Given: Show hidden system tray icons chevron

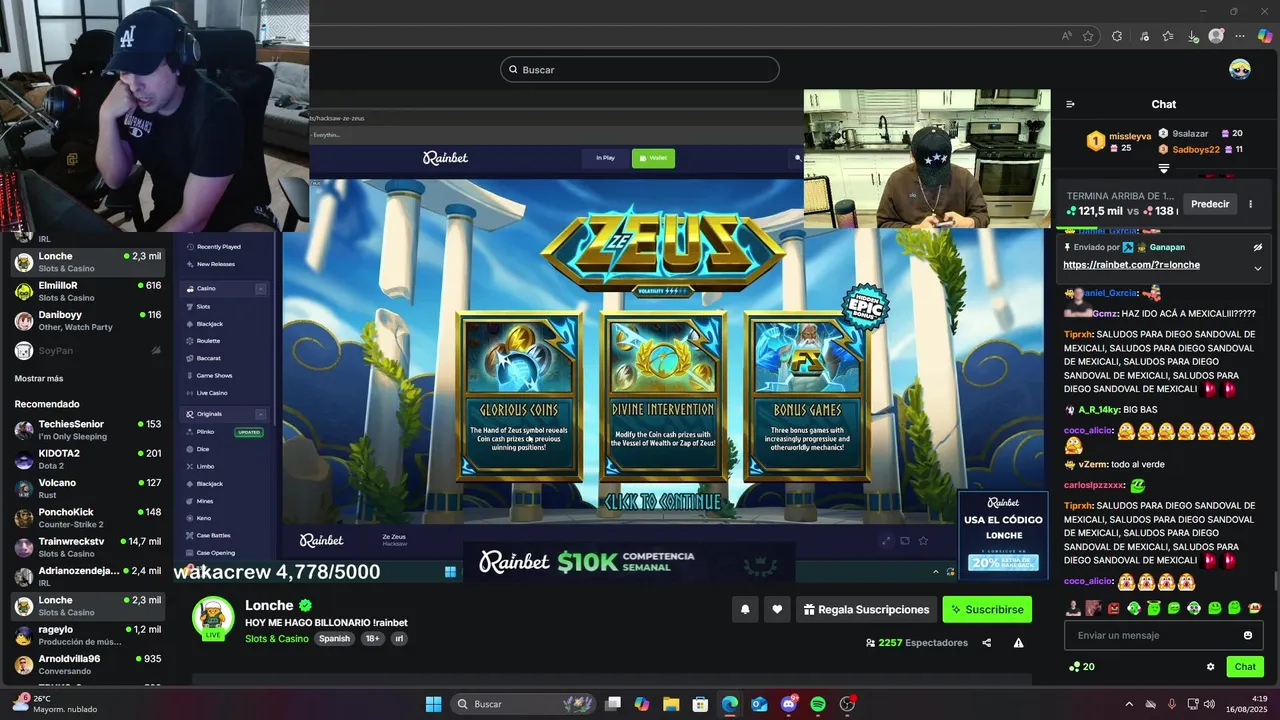Looking at the screenshot, I should pos(1129,704).
